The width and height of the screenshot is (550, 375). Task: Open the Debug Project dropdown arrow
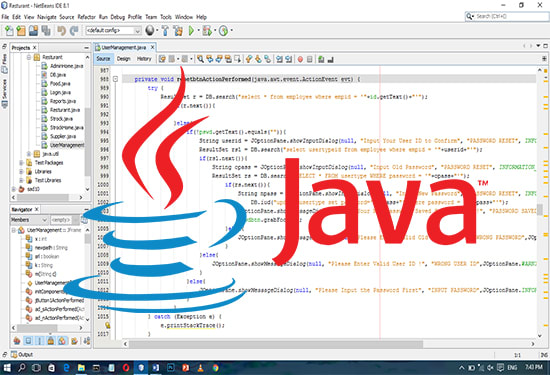point(215,31)
